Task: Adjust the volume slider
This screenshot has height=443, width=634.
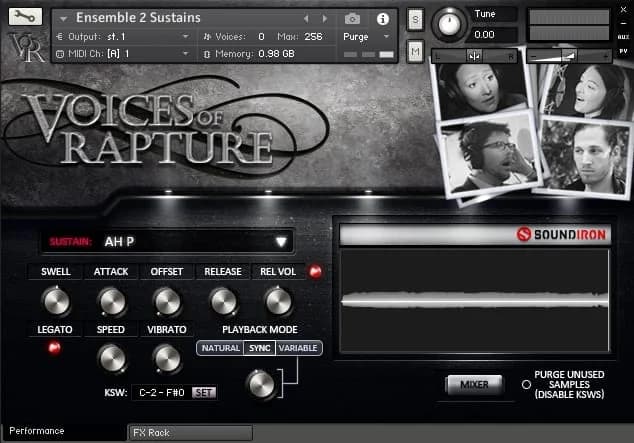Action: point(569,56)
